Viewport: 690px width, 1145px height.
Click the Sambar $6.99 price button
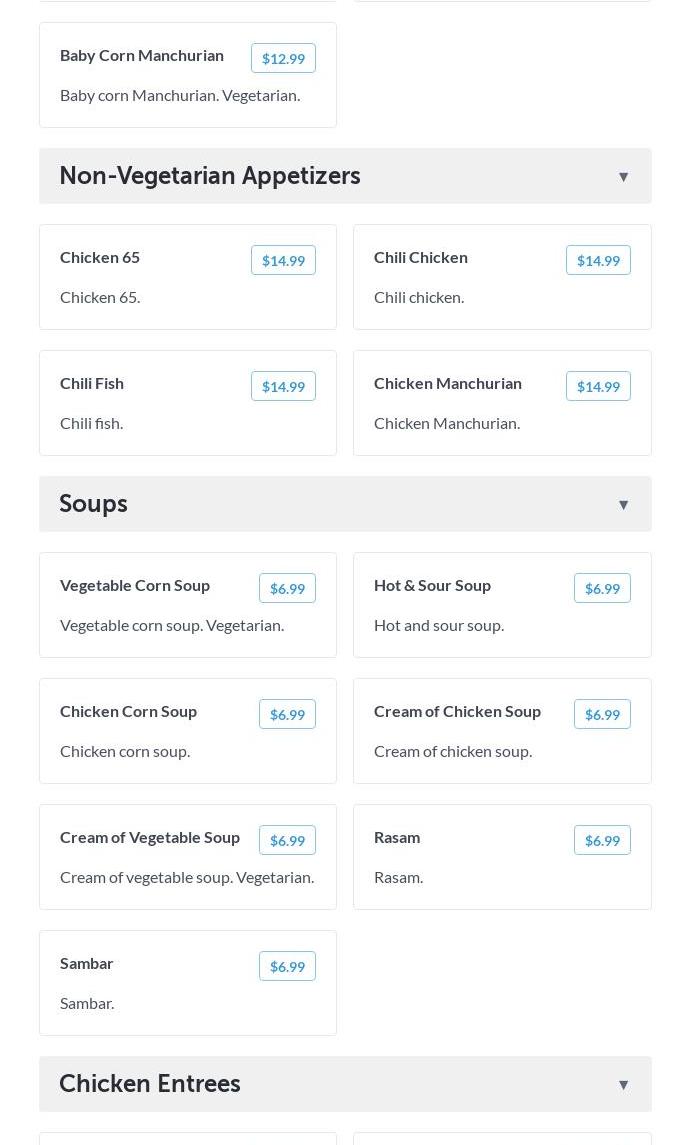tap(287, 966)
